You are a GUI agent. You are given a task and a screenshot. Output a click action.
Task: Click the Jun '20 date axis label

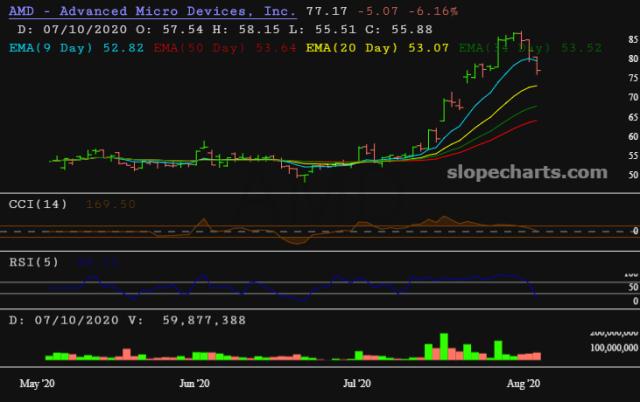(x=193, y=383)
